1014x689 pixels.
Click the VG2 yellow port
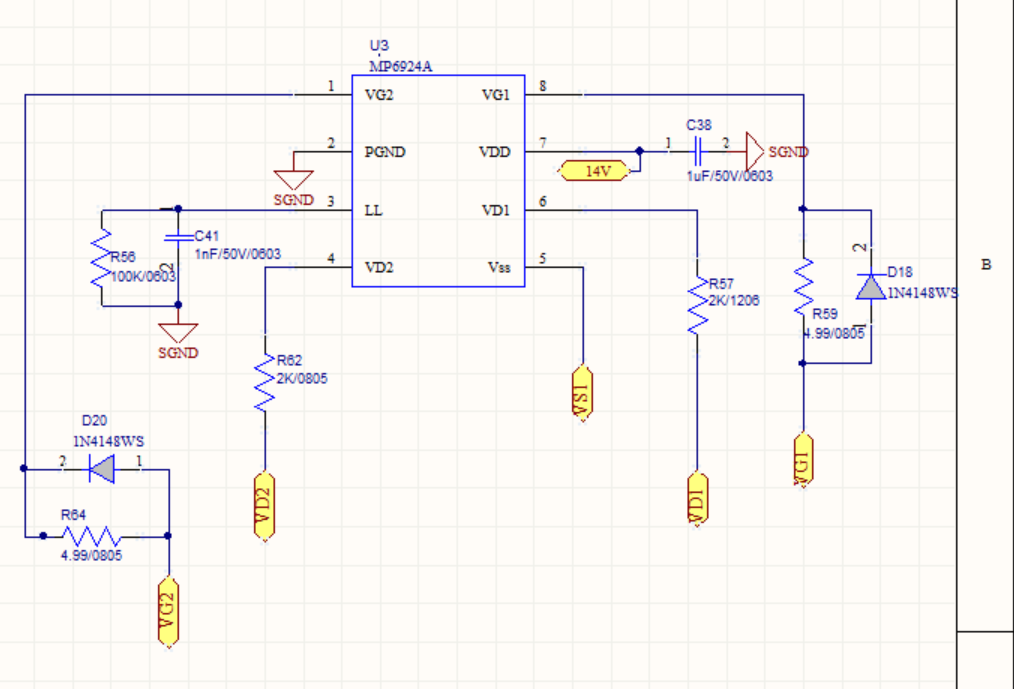168,611
